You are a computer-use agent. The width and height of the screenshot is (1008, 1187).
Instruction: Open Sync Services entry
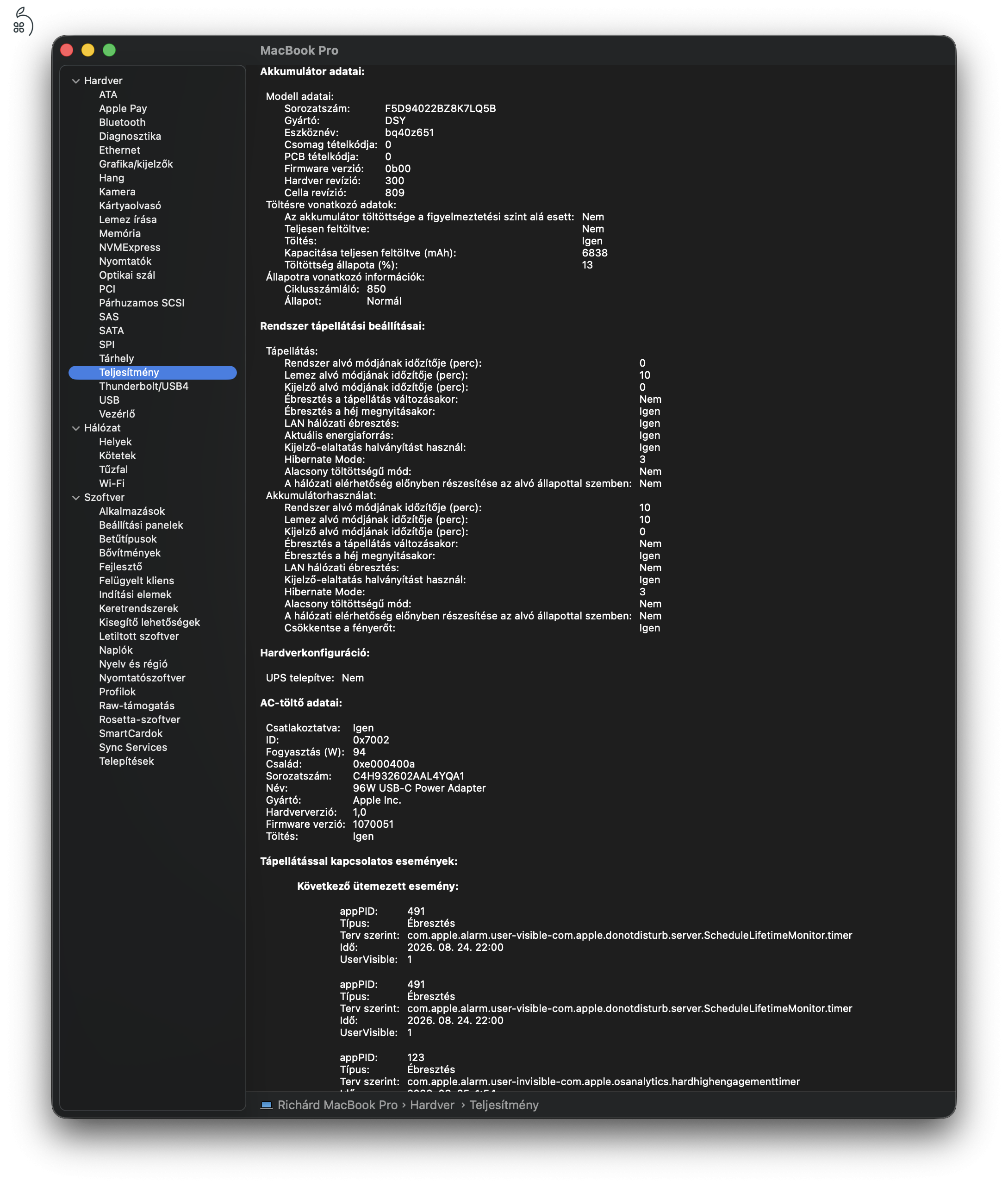click(x=133, y=748)
